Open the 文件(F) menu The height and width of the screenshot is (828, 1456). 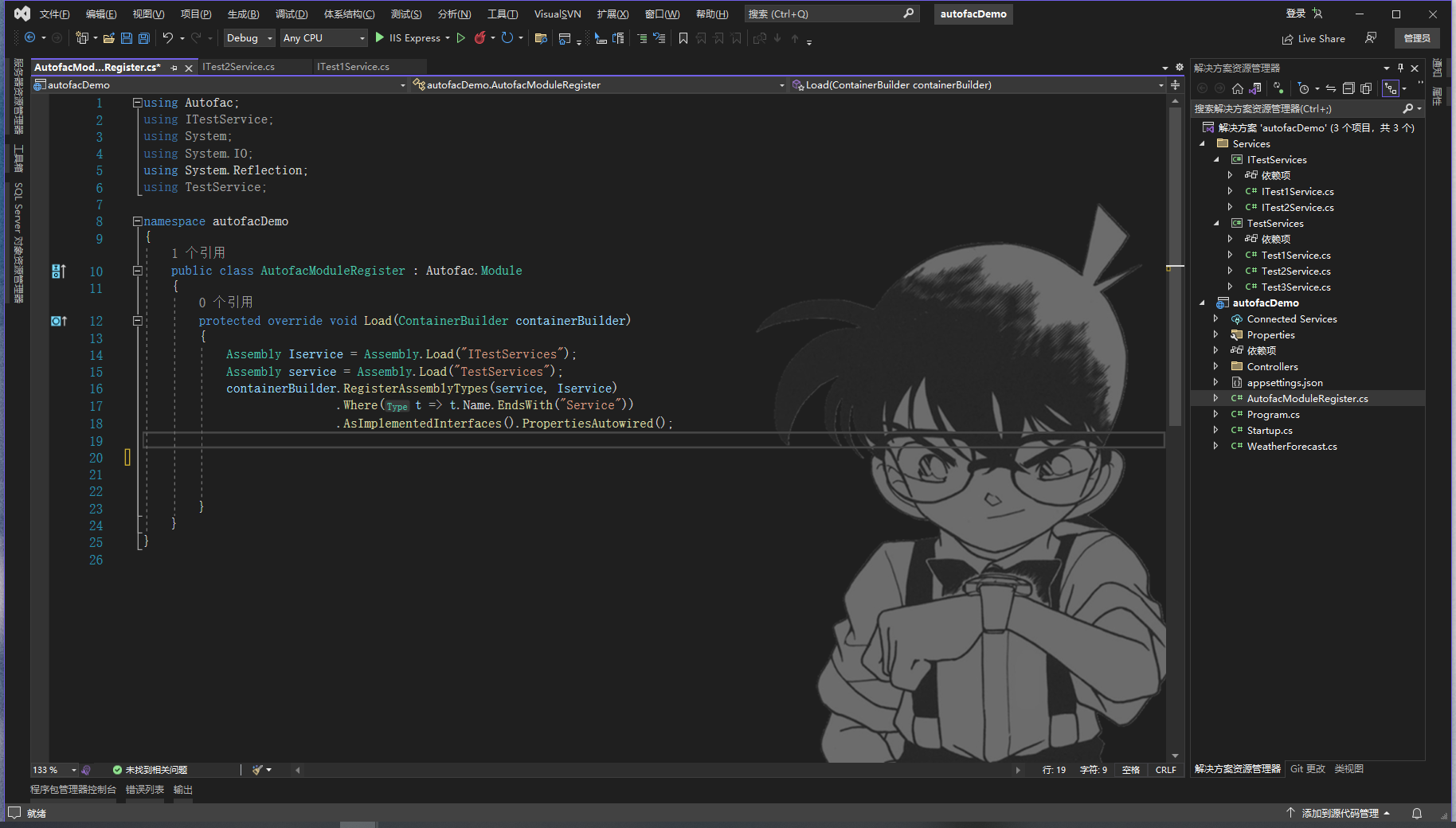55,14
